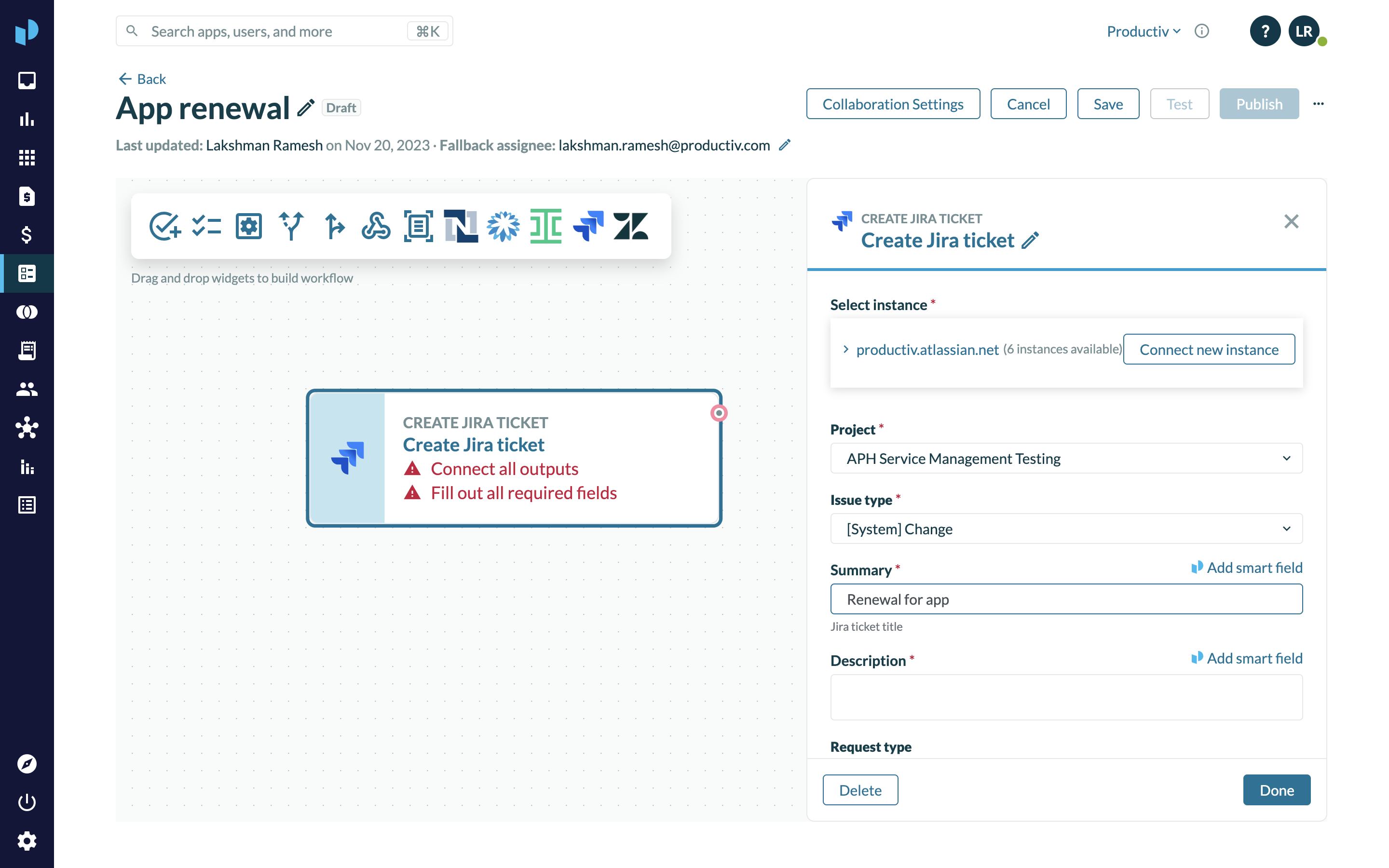Open the Project dropdown
The width and height of the screenshot is (1389, 868).
pyautogui.click(x=1066, y=458)
